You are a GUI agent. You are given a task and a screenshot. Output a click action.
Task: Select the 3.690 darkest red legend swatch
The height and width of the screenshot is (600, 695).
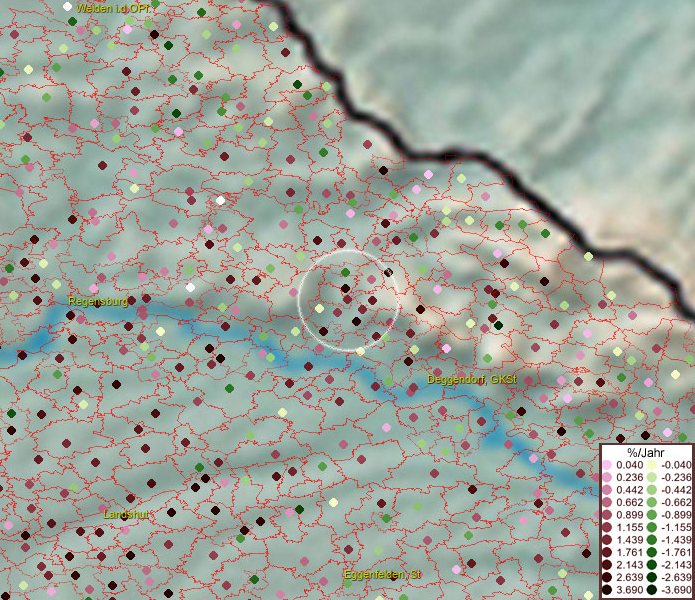[607, 590]
